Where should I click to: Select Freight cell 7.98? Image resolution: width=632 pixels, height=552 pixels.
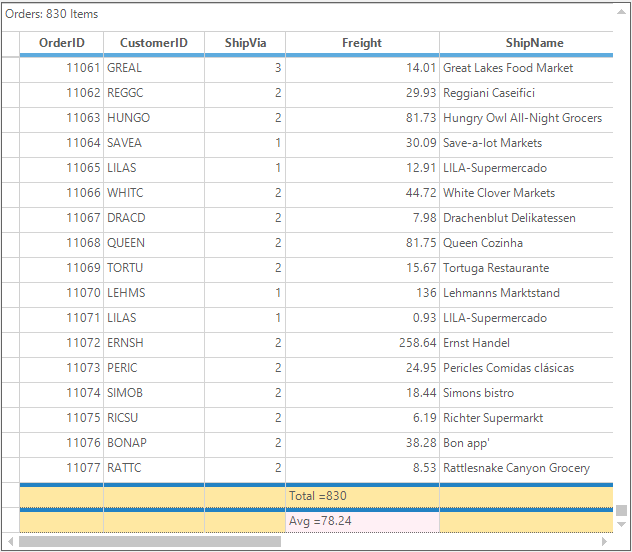tap(362, 220)
